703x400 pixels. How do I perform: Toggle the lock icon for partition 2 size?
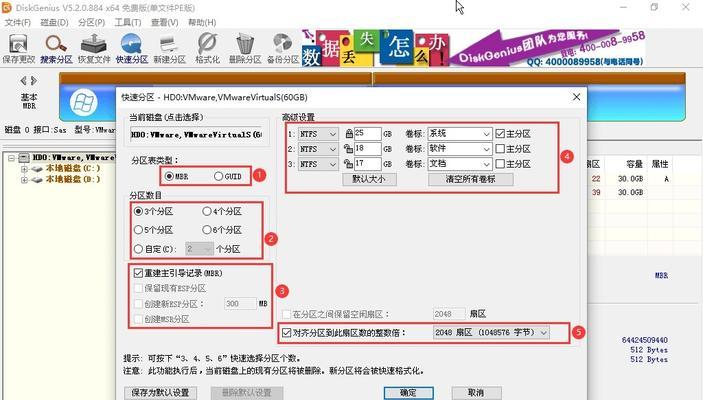coord(348,149)
